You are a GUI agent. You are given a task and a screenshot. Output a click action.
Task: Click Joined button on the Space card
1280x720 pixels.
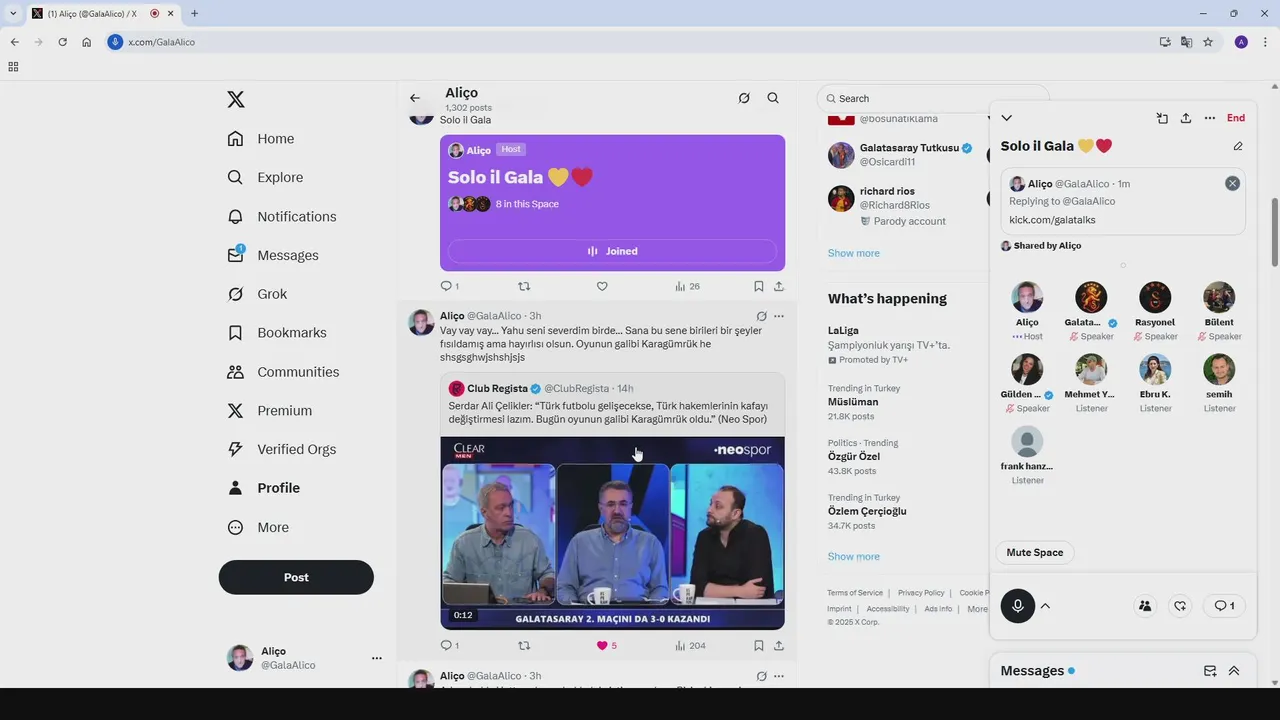point(612,251)
